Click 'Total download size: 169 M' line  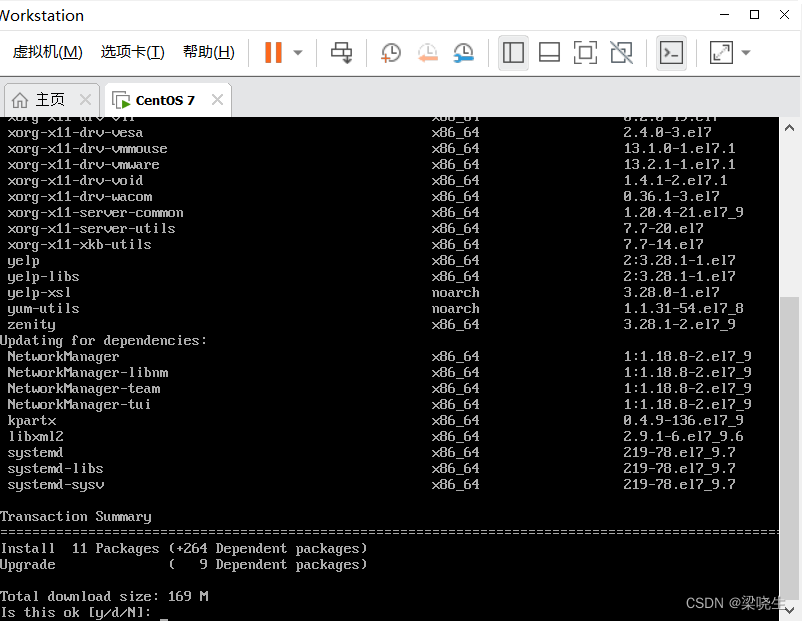pyautogui.click(x=104, y=596)
